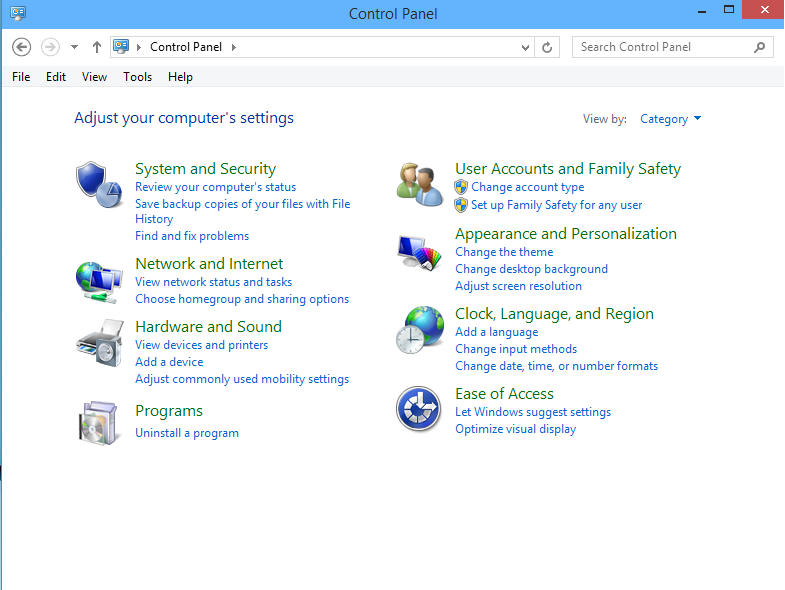Image resolution: width=785 pixels, height=590 pixels.
Task: Open View network status and tasks
Action: coord(213,282)
